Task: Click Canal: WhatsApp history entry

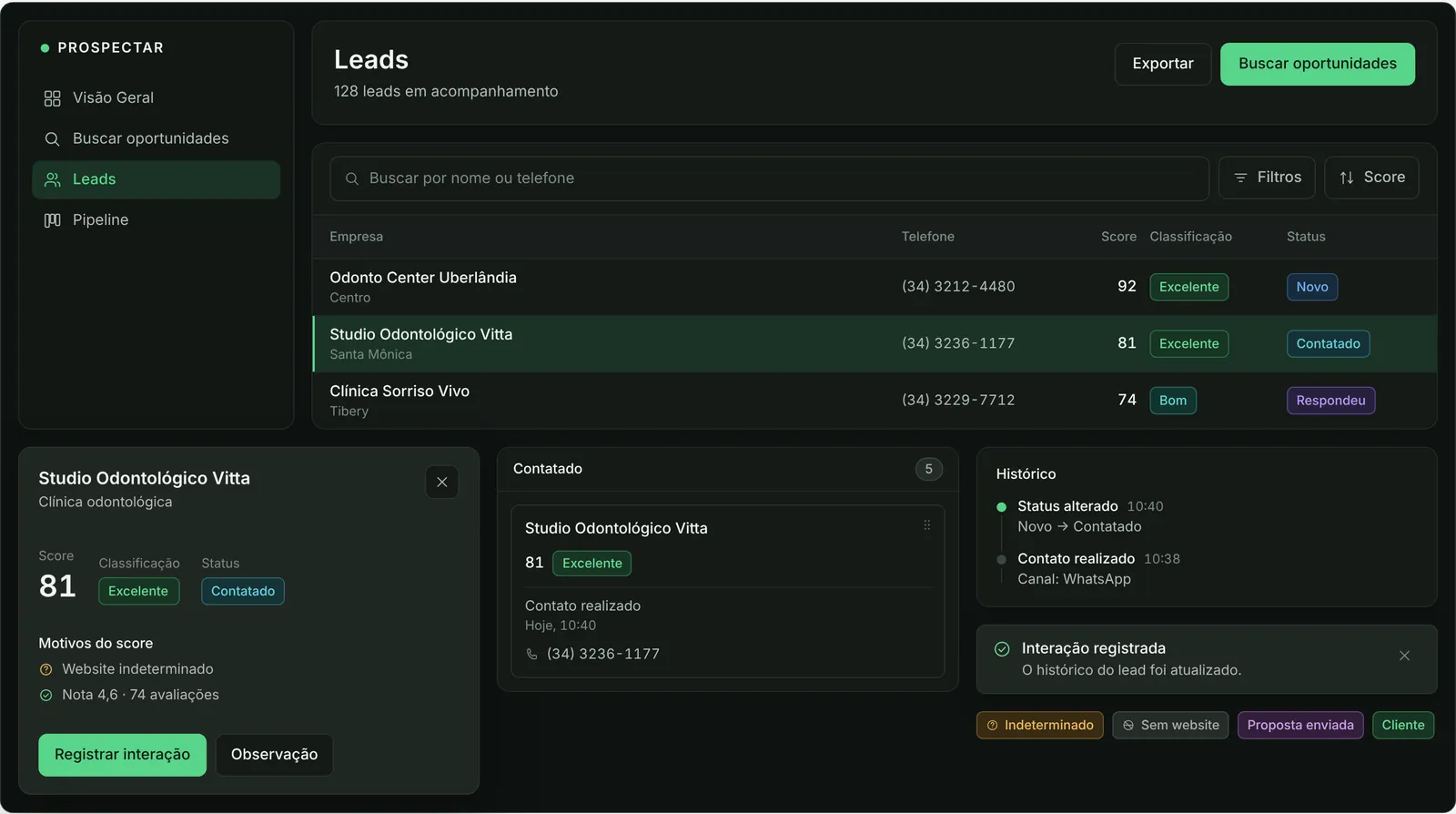Action: (x=1074, y=580)
